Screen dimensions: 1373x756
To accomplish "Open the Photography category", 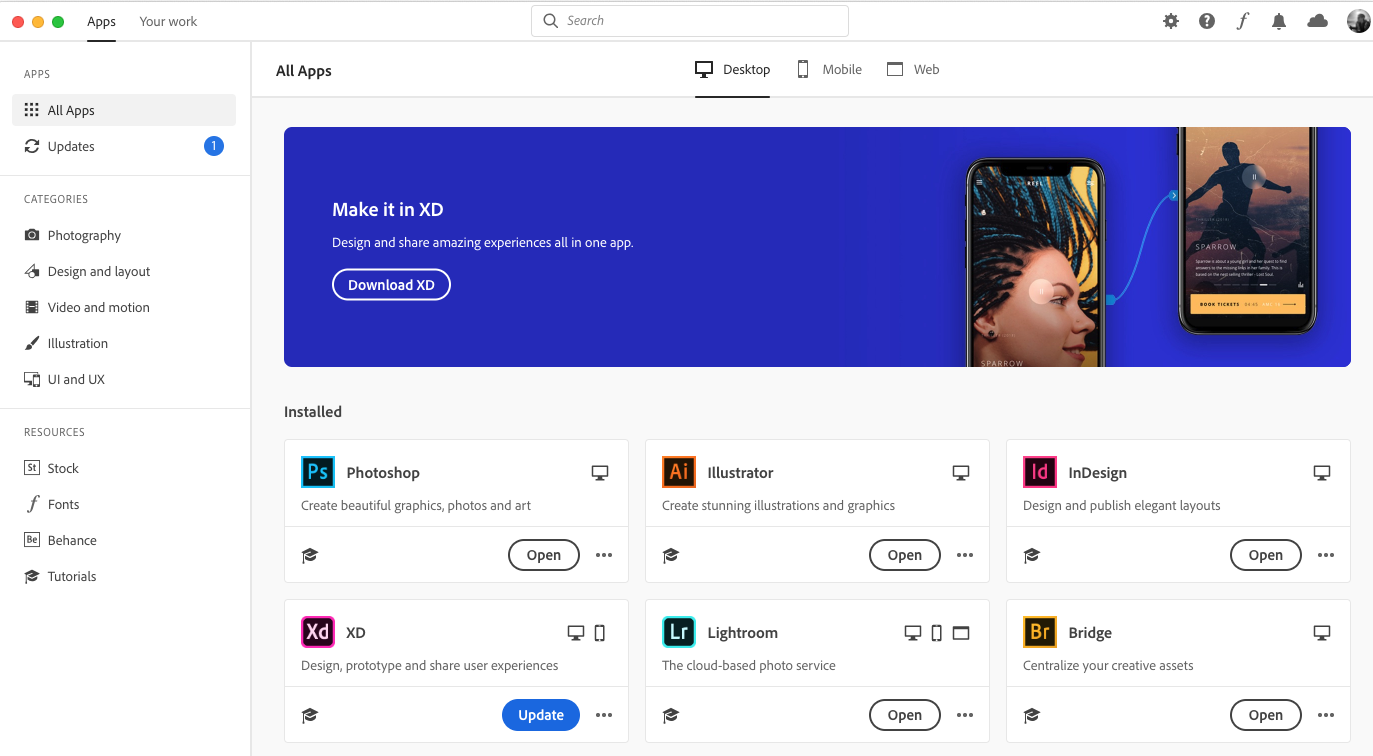I will (x=124, y=235).
